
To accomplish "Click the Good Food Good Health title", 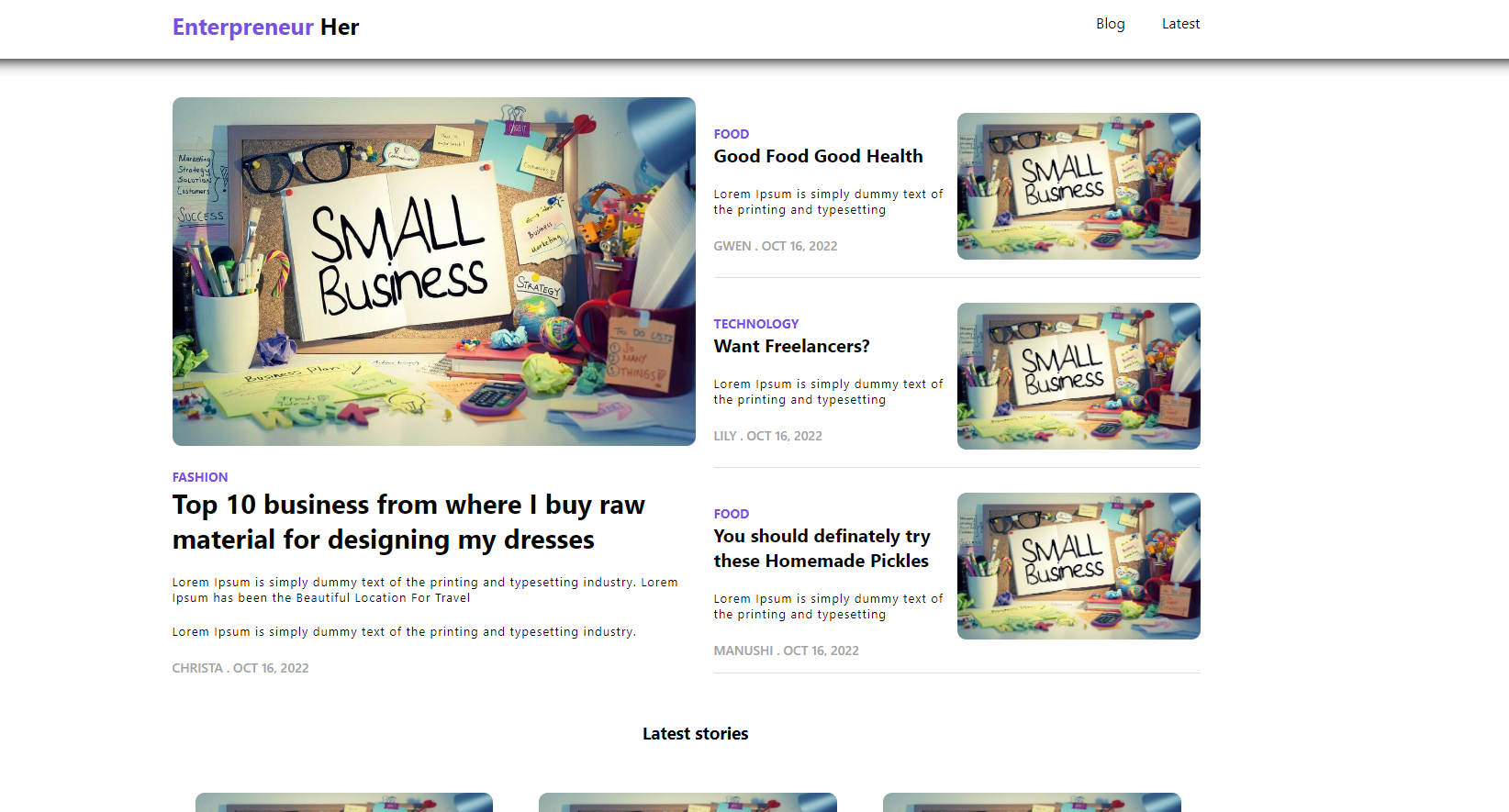I will tap(819, 156).
